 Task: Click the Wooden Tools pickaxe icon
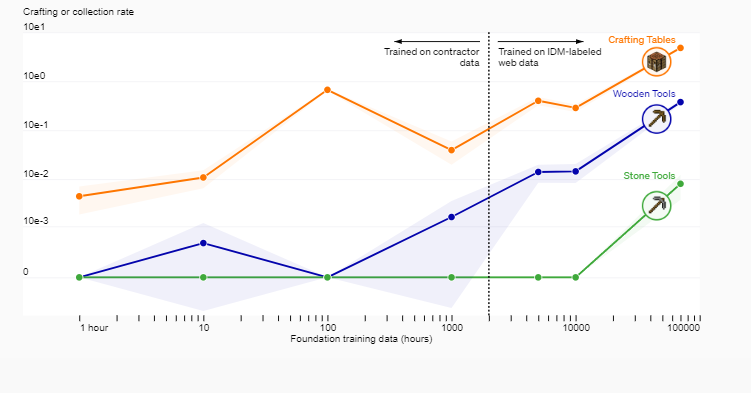pyautogui.click(x=656, y=119)
